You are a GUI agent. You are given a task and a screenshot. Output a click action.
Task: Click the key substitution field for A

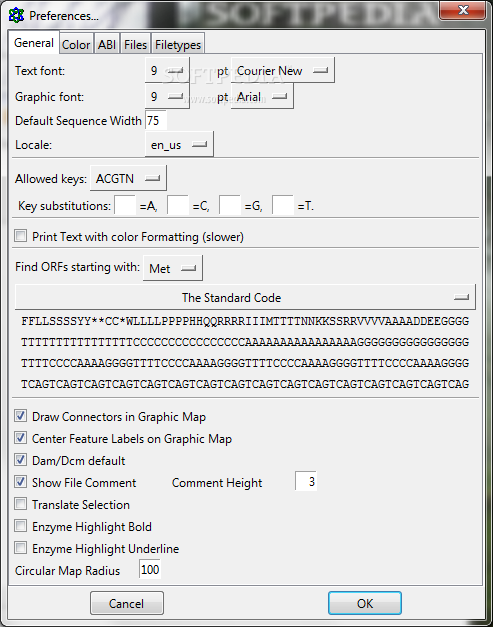coord(125,205)
